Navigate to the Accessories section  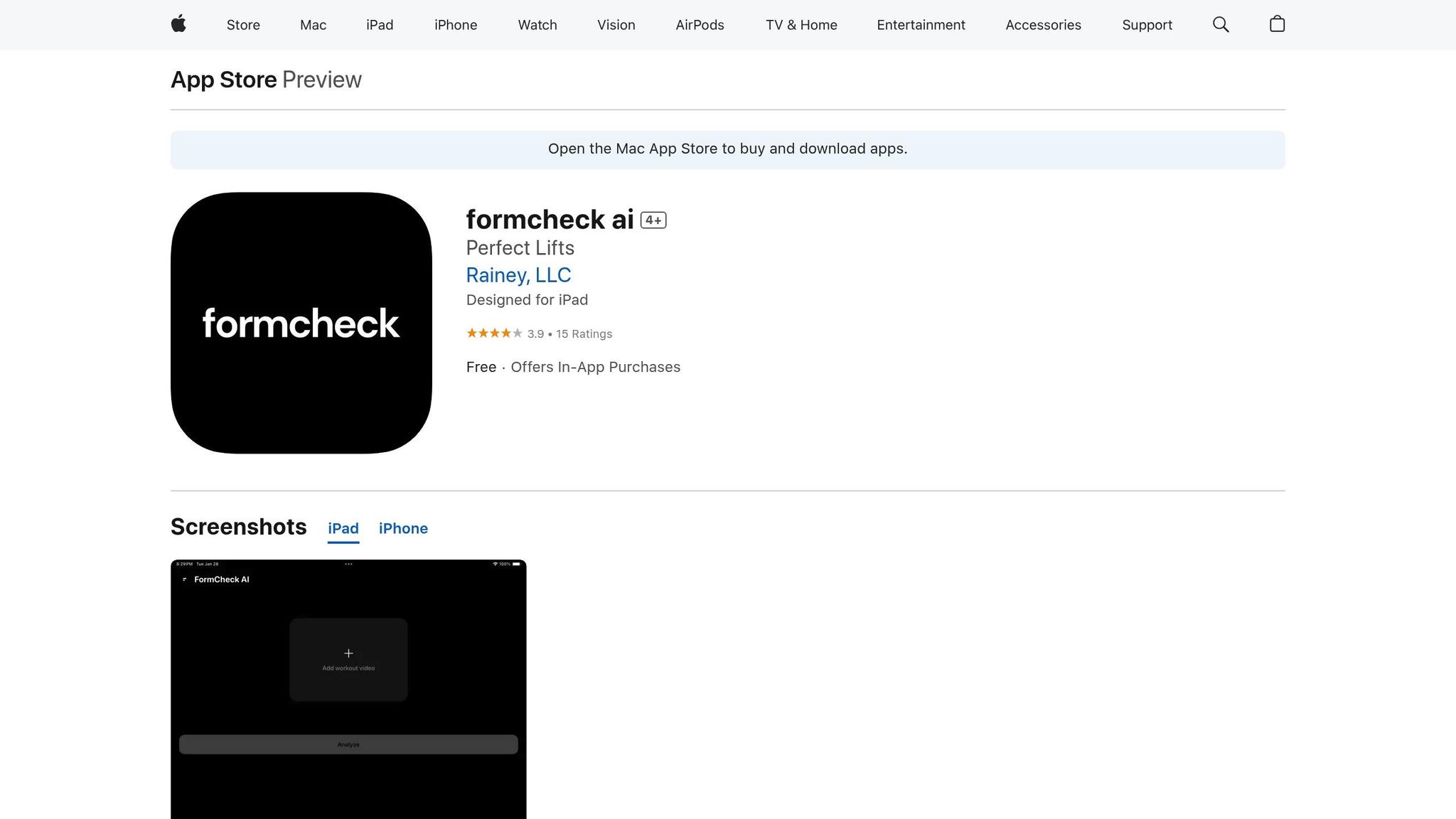(x=1043, y=24)
